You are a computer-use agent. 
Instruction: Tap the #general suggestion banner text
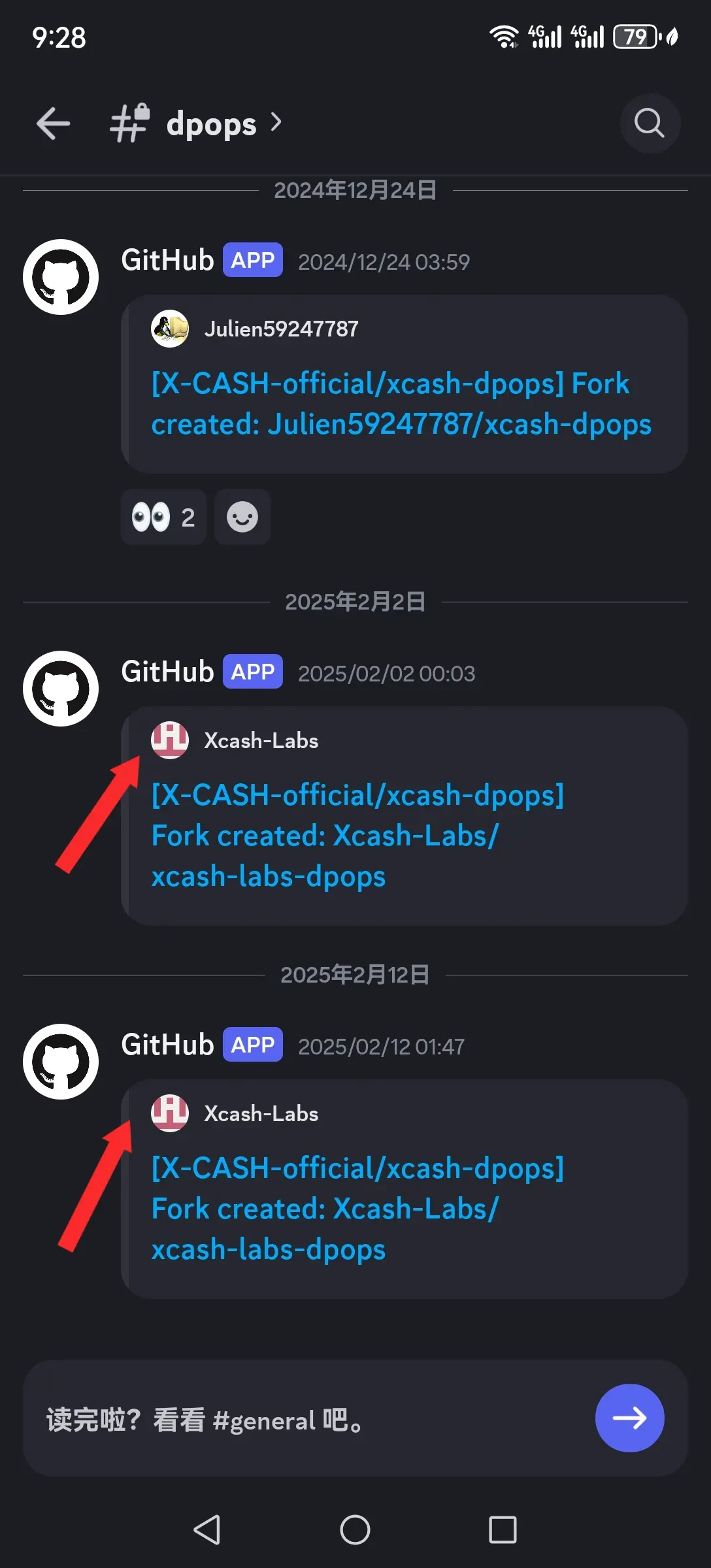205,1420
